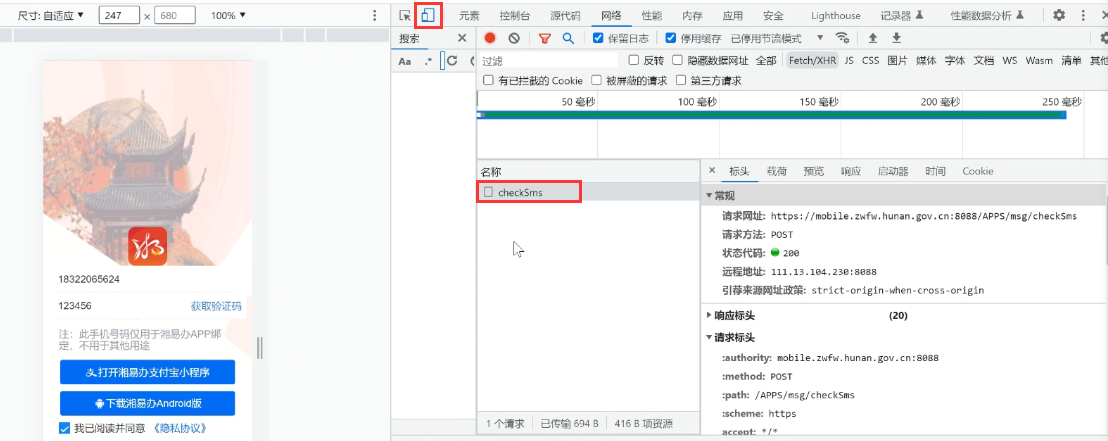Open DevTools settings gear
Image resolution: width=1108 pixels, height=441 pixels.
coord(1059,16)
